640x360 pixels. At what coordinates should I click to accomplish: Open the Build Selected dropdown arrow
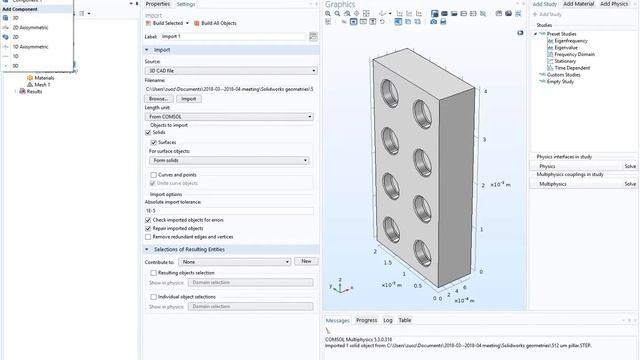pyautogui.click(x=187, y=23)
